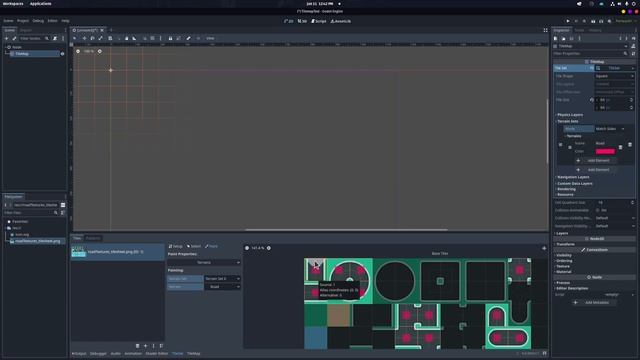Click the zoom out icon in viewport
Screen dimensions: 640x360
tap(78, 51)
